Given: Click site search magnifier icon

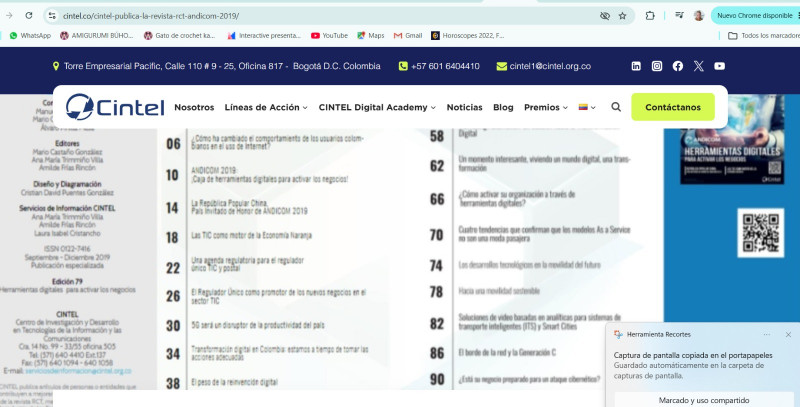Looking at the screenshot, I should click(616, 107).
